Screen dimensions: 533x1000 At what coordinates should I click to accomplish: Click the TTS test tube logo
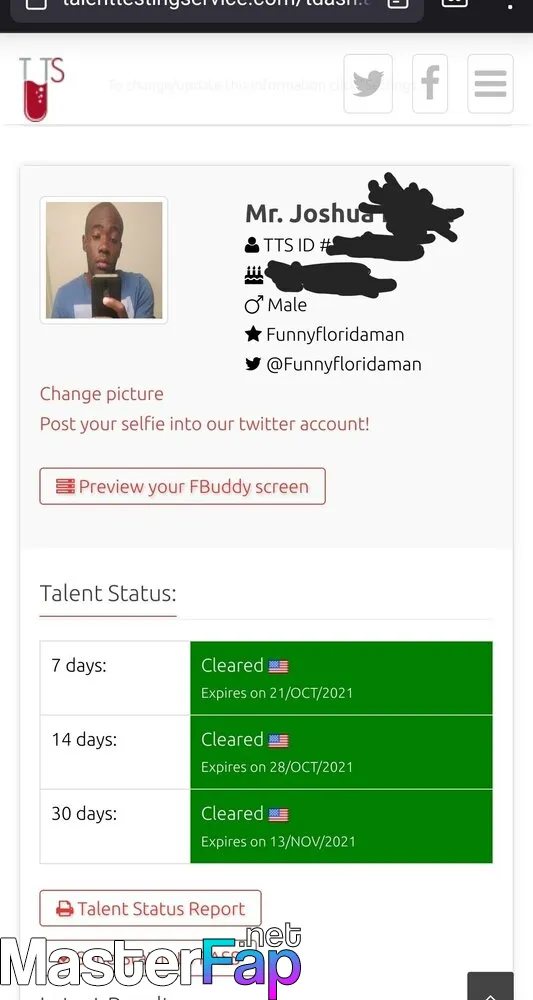41,89
